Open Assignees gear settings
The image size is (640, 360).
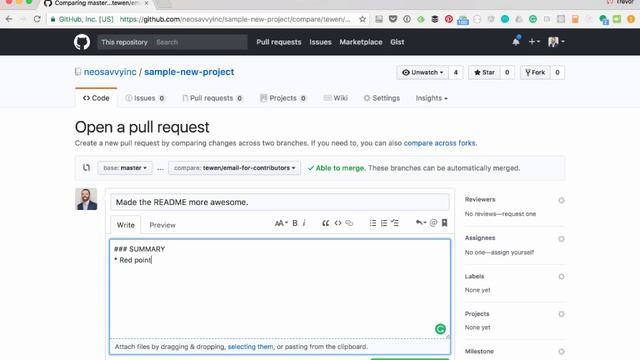coord(561,239)
